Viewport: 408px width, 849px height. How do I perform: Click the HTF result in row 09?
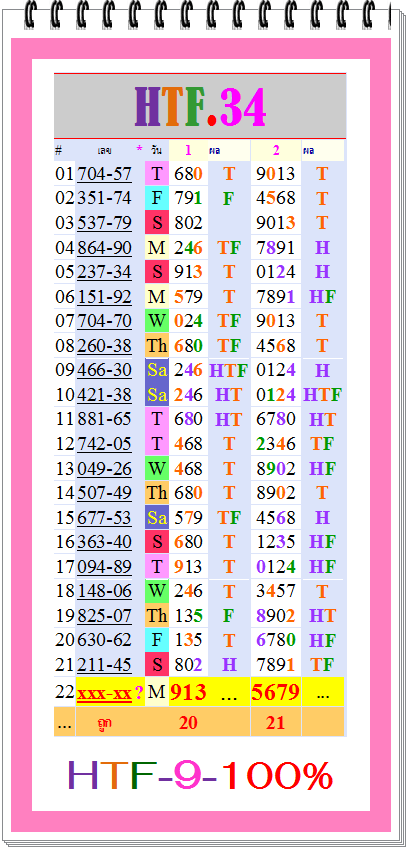(228, 371)
